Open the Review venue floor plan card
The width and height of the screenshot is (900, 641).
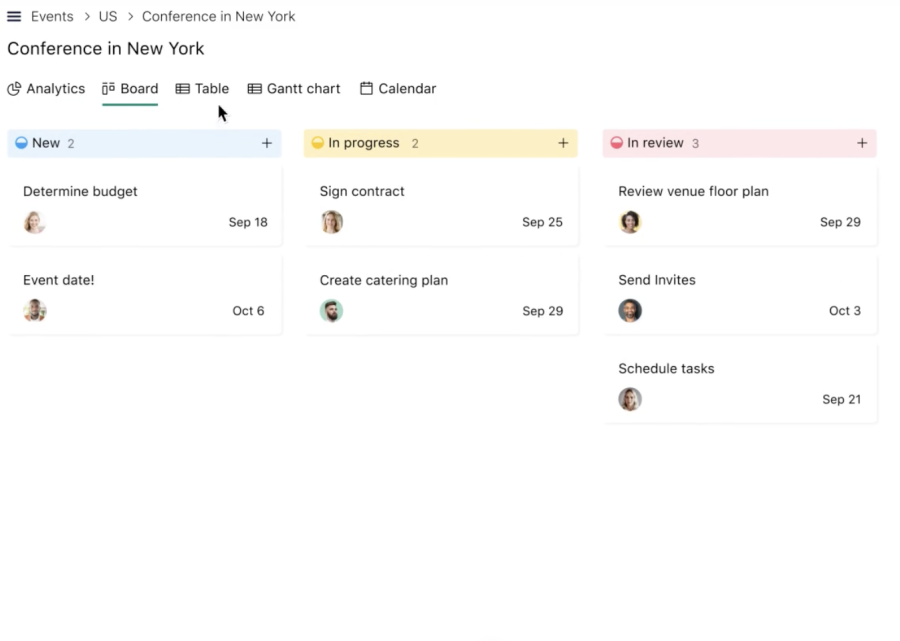pos(740,207)
